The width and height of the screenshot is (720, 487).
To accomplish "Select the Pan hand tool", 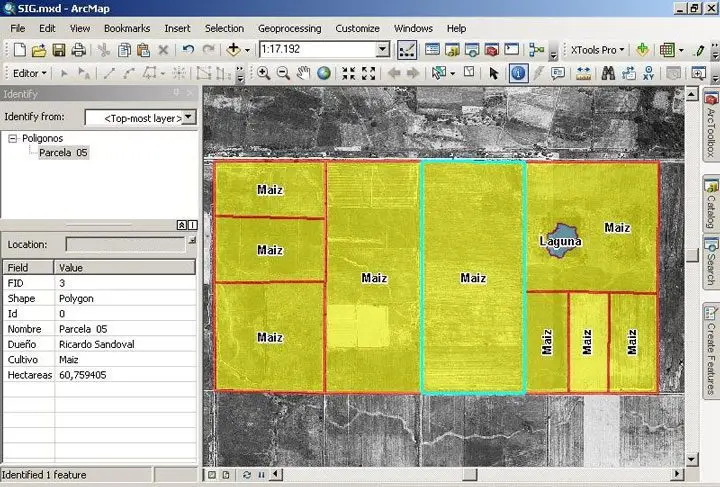I will [304, 73].
